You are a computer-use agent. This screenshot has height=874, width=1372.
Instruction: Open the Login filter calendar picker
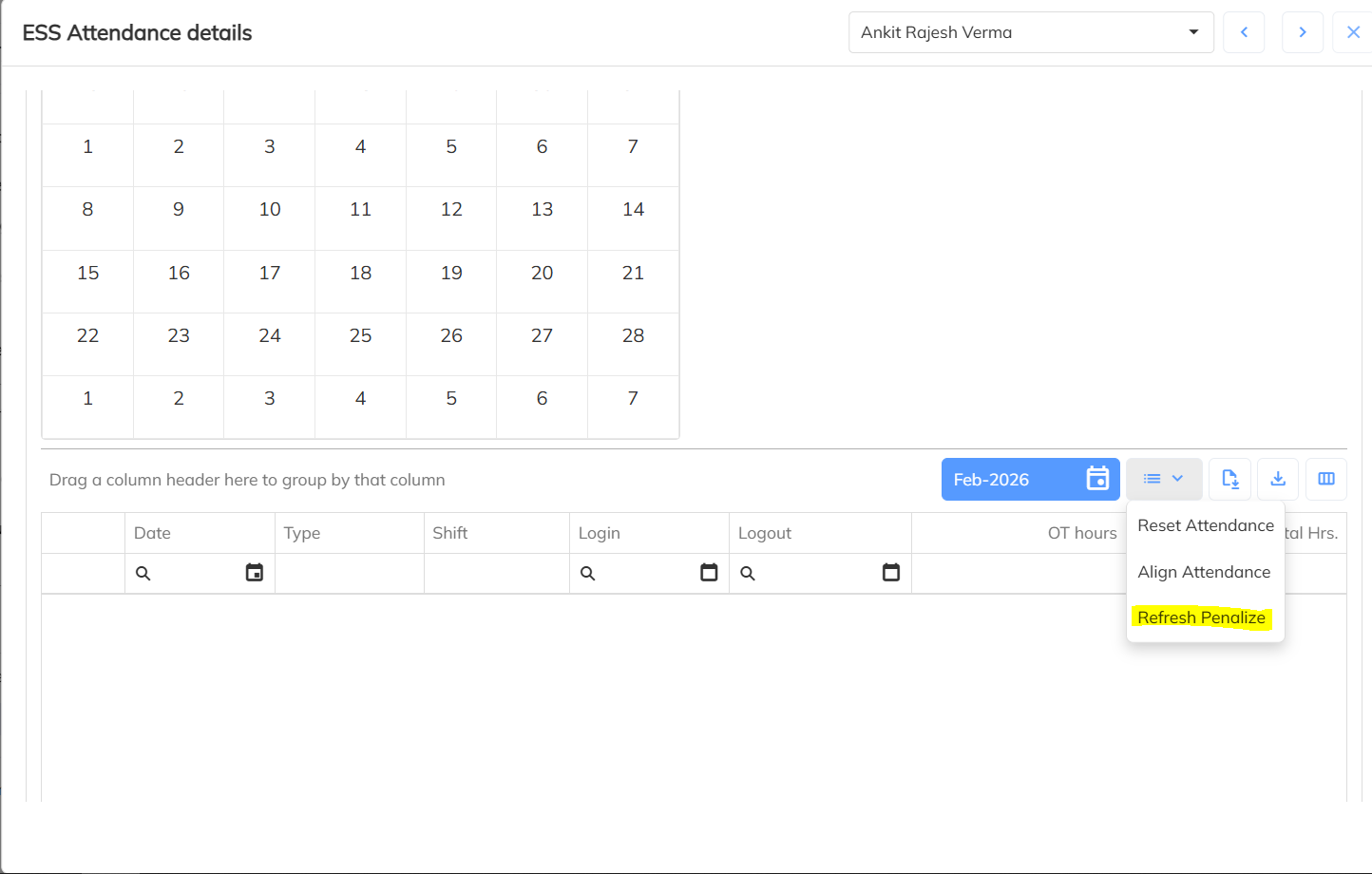pyautogui.click(x=709, y=573)
